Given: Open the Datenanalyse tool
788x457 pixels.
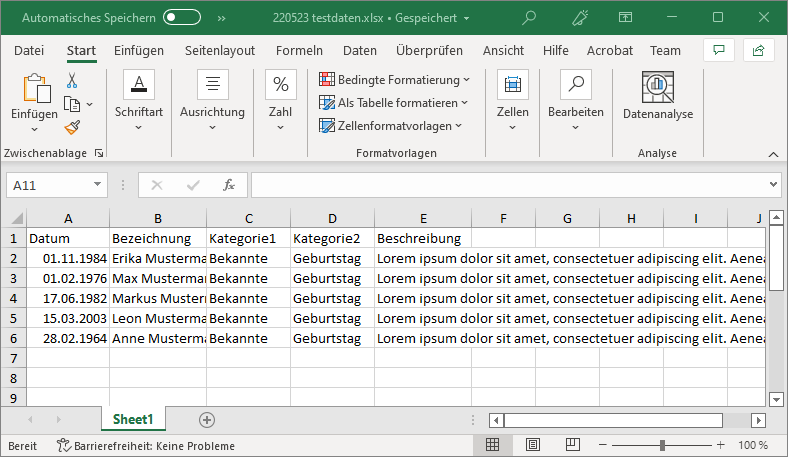Looking at the screenshot, I should click(x=657, y=96).
